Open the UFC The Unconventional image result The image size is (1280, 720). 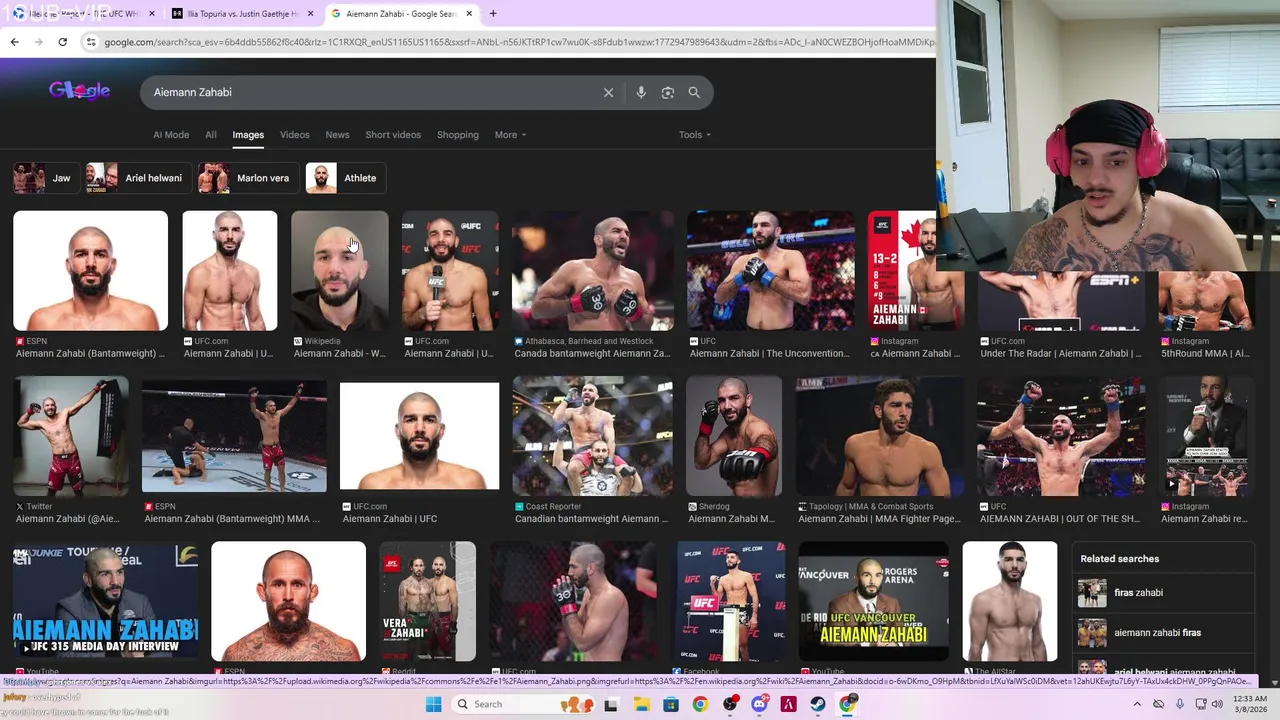771,270
